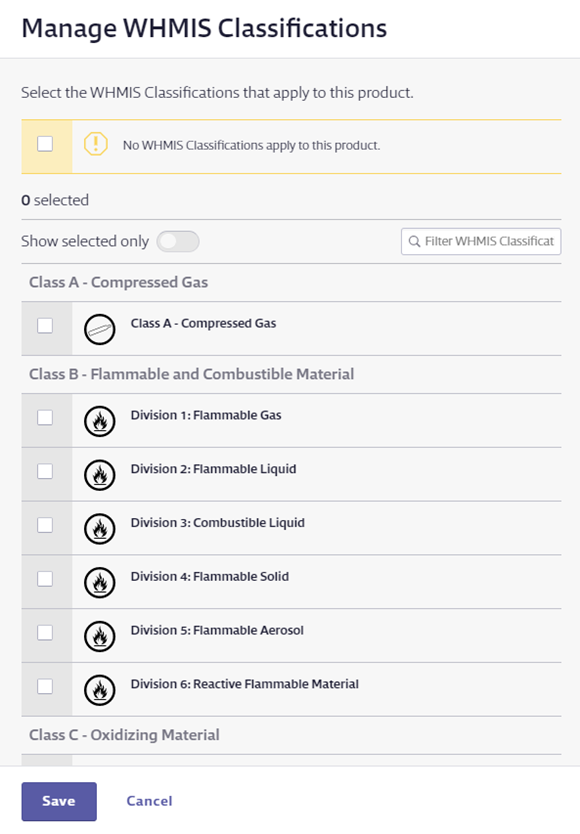Click the Compressed Gas cylinder icon
Viewport: 580px width, 834px height.
point(100,329)
